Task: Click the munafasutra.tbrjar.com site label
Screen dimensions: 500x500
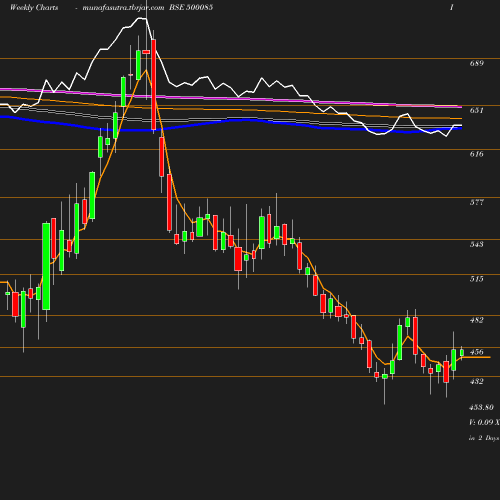Action: (123, 8)
